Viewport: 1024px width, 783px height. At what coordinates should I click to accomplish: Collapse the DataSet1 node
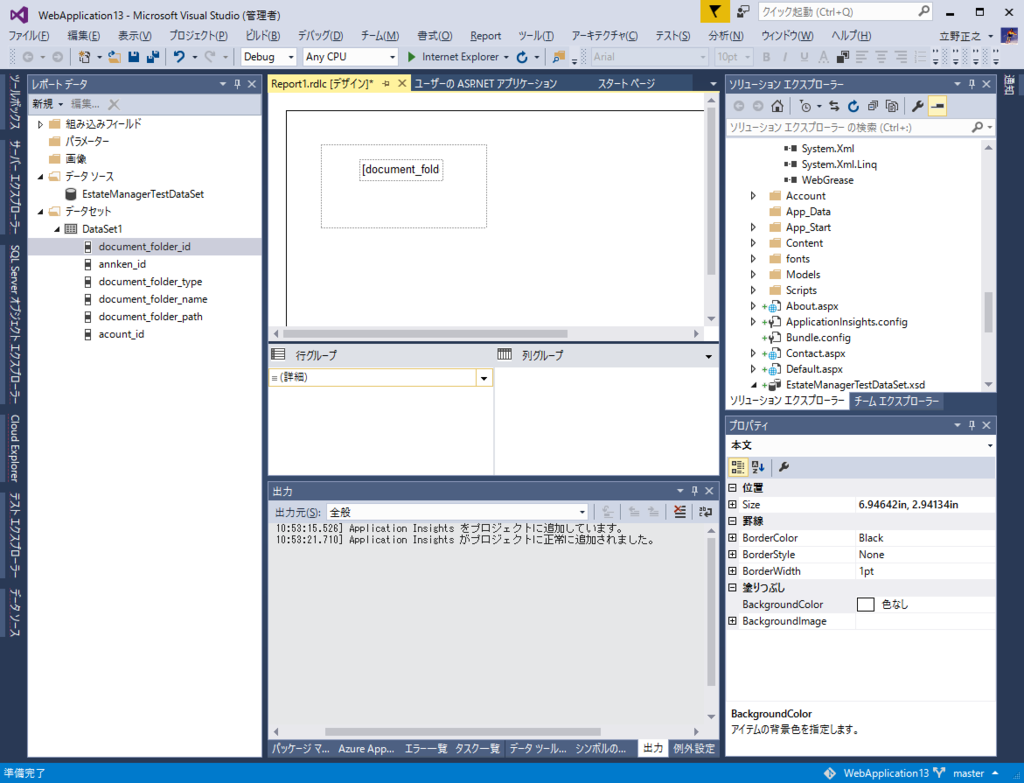[57, 229]
